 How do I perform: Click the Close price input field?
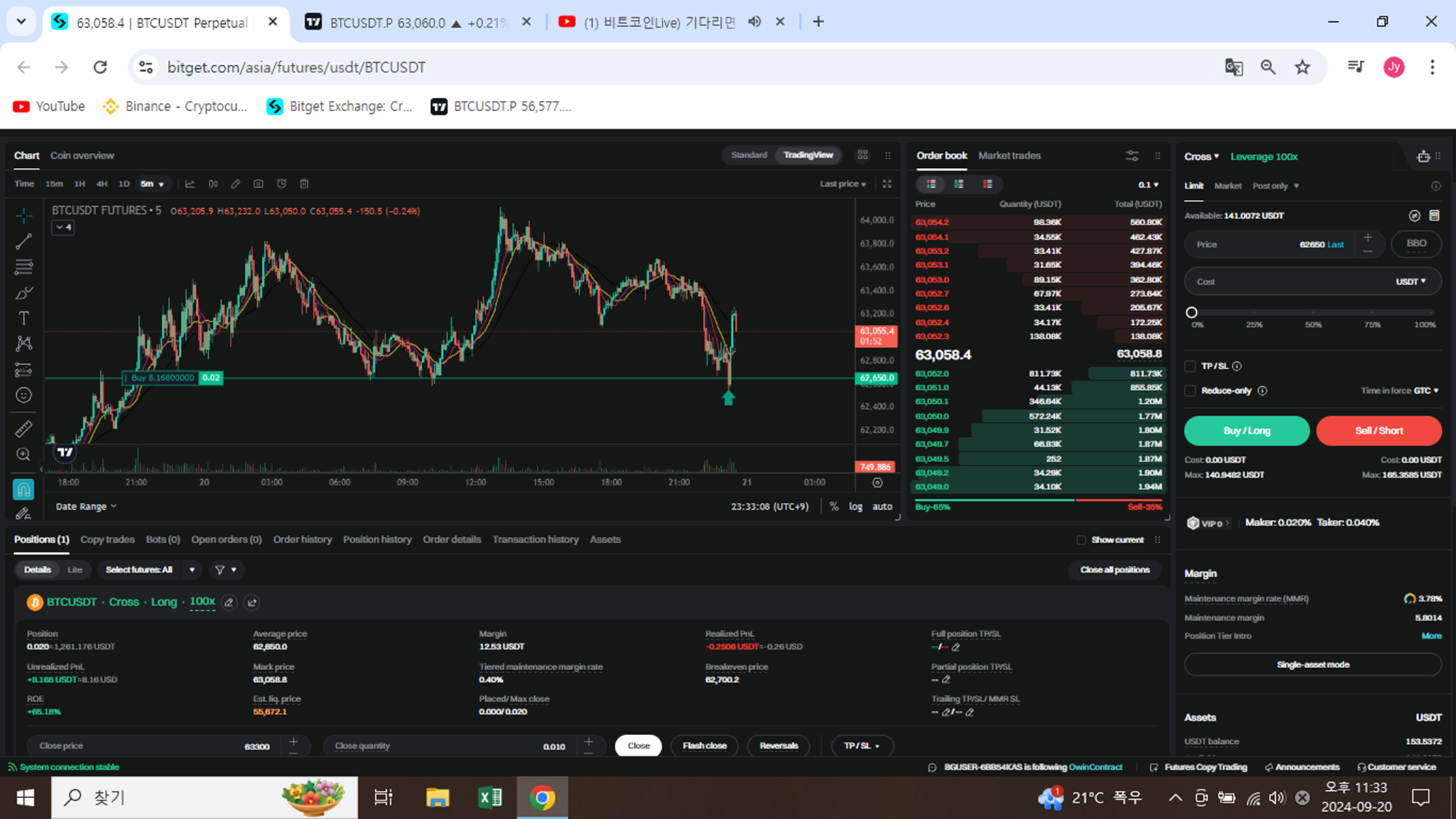[169, 745]
